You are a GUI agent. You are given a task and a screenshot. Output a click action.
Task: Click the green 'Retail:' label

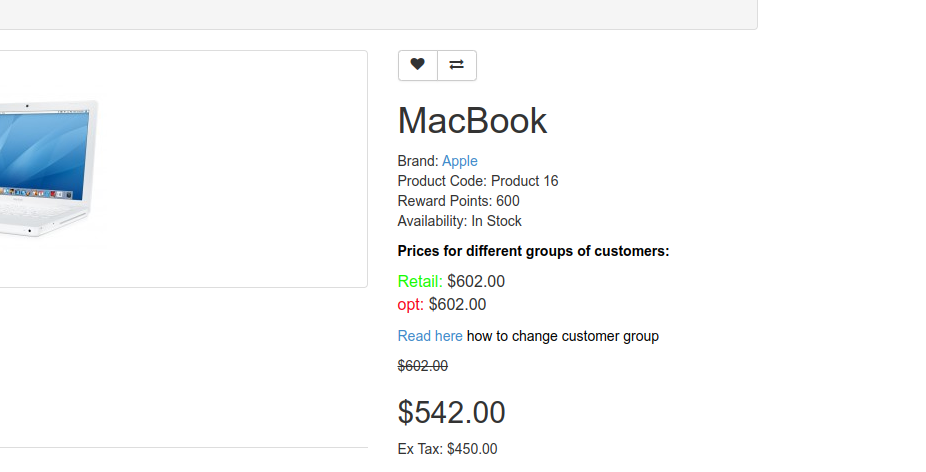click(420, 281)
